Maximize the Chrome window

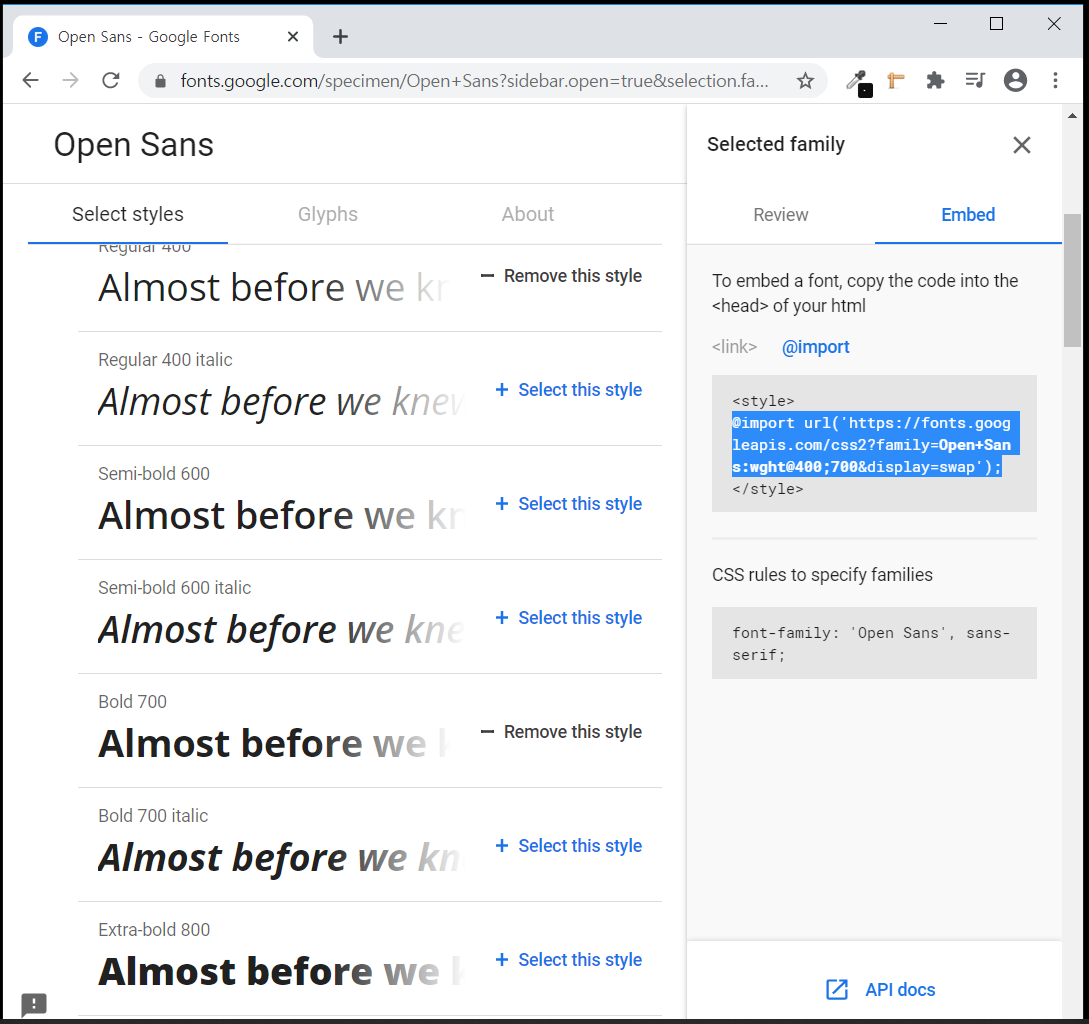pyautogui.click(x=996, y=24)
